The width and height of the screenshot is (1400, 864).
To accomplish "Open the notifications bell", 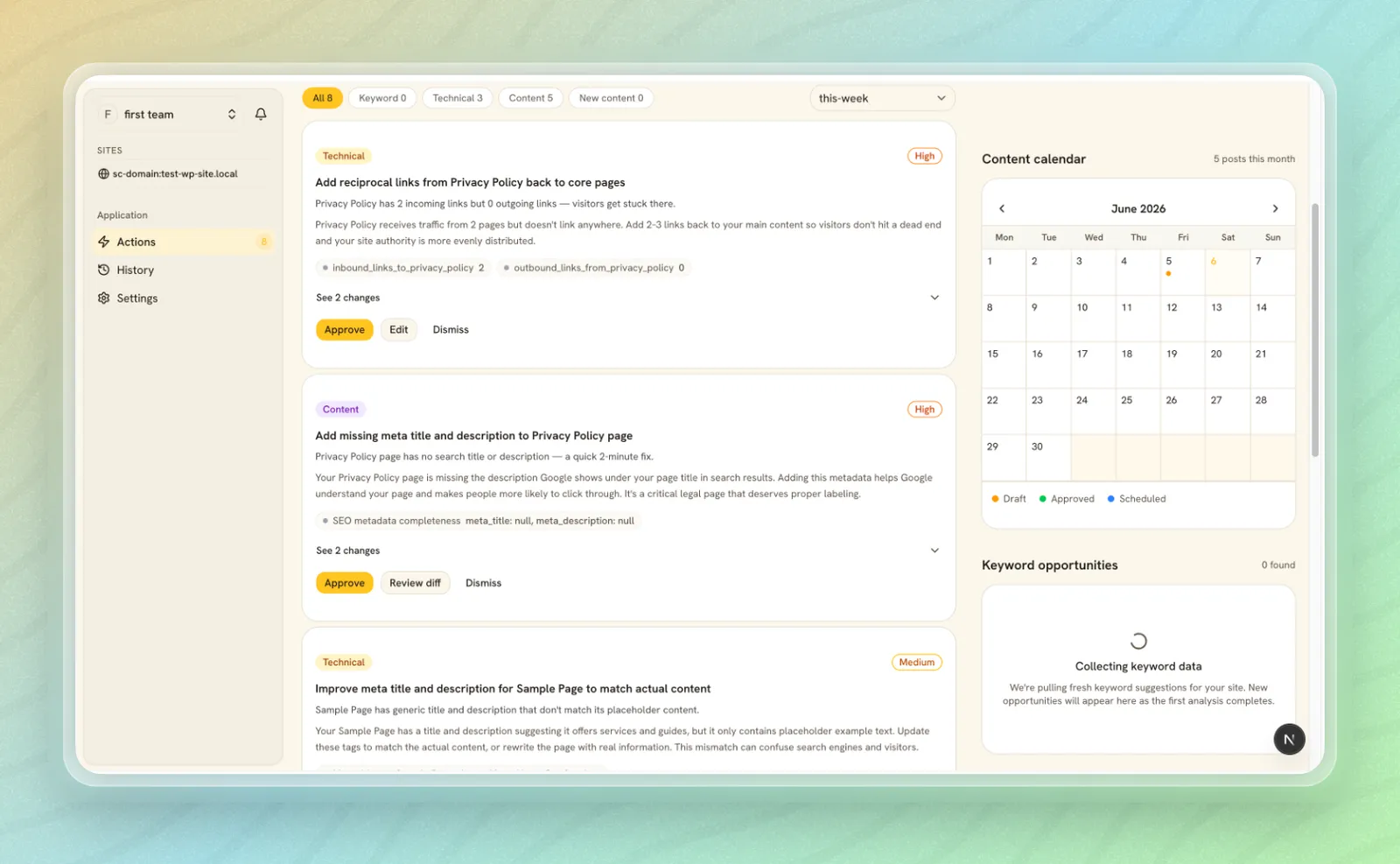I will (261, 115).
